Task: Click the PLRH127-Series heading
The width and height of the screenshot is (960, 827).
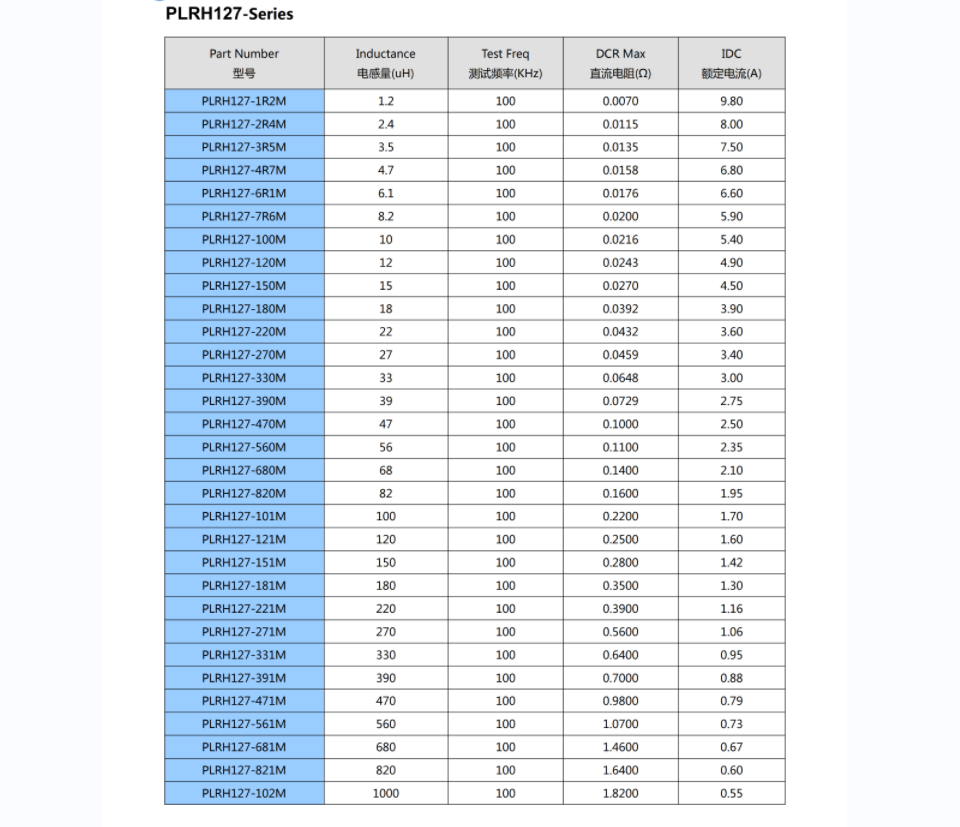Action: tap(229, 14)
